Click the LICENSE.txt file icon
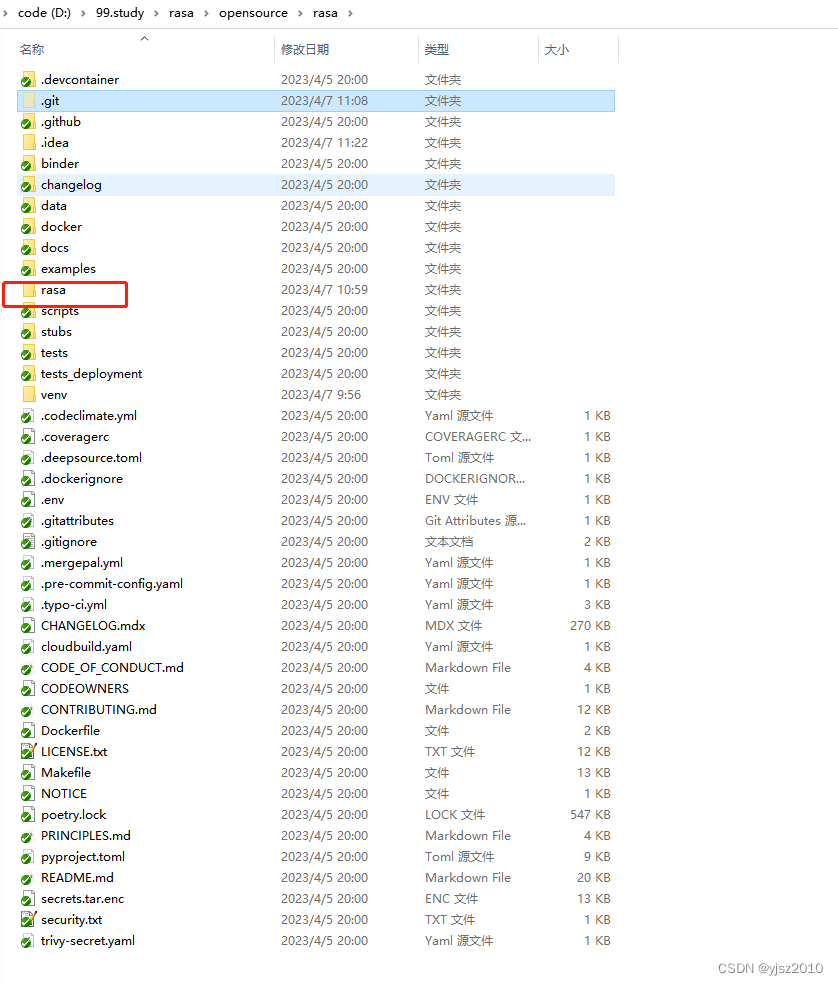Screen dimensions: 838x985 pos(28,751)
